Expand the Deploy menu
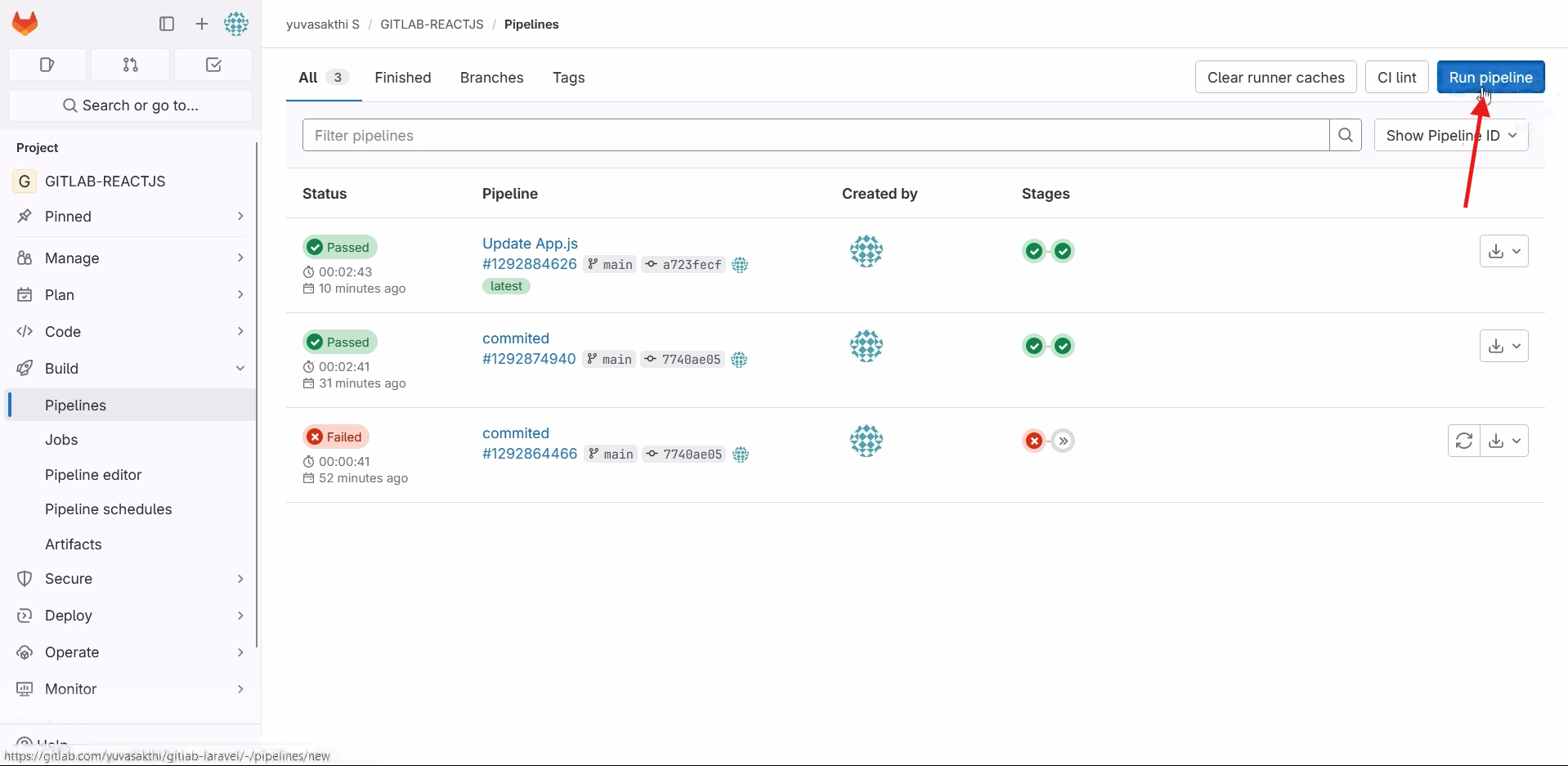 coord(131,616)
